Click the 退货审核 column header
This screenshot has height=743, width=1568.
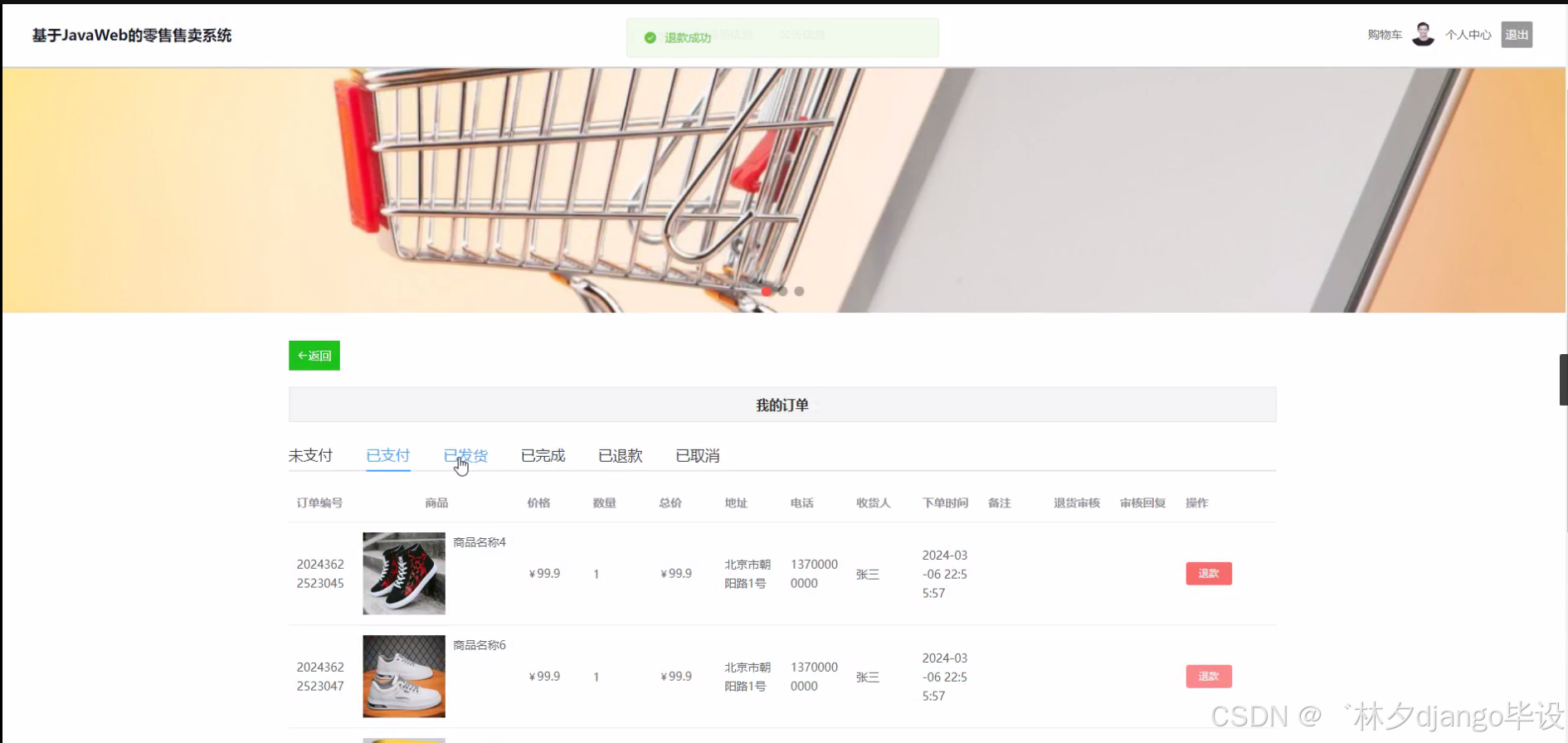(1077, 503)
